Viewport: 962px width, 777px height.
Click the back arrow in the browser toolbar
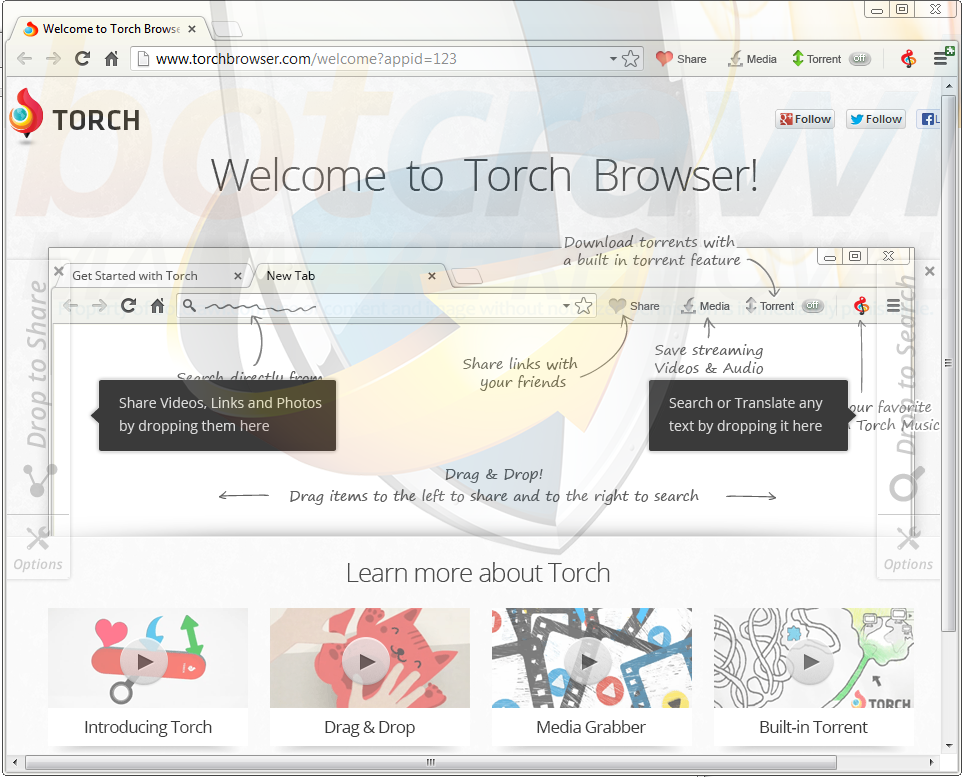coord(25,59)
